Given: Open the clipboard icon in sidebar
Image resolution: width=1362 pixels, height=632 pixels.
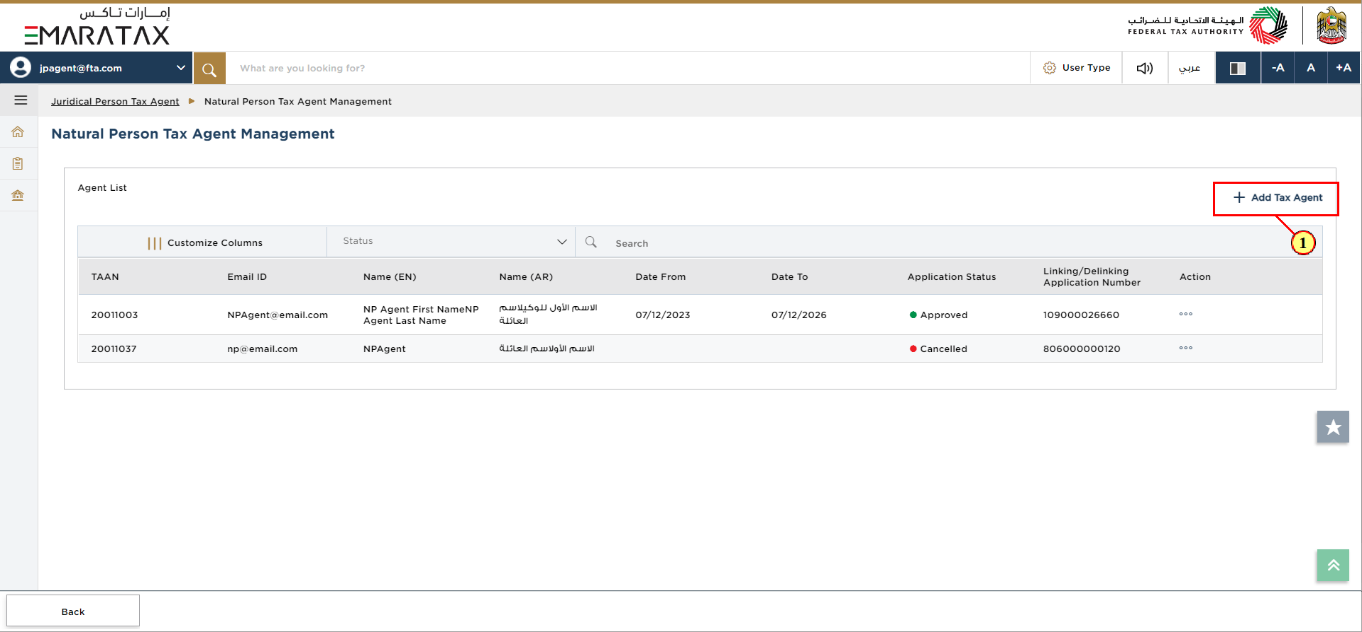Looking at the screenshot, I should pyautogui.click(x=18, y=163).
